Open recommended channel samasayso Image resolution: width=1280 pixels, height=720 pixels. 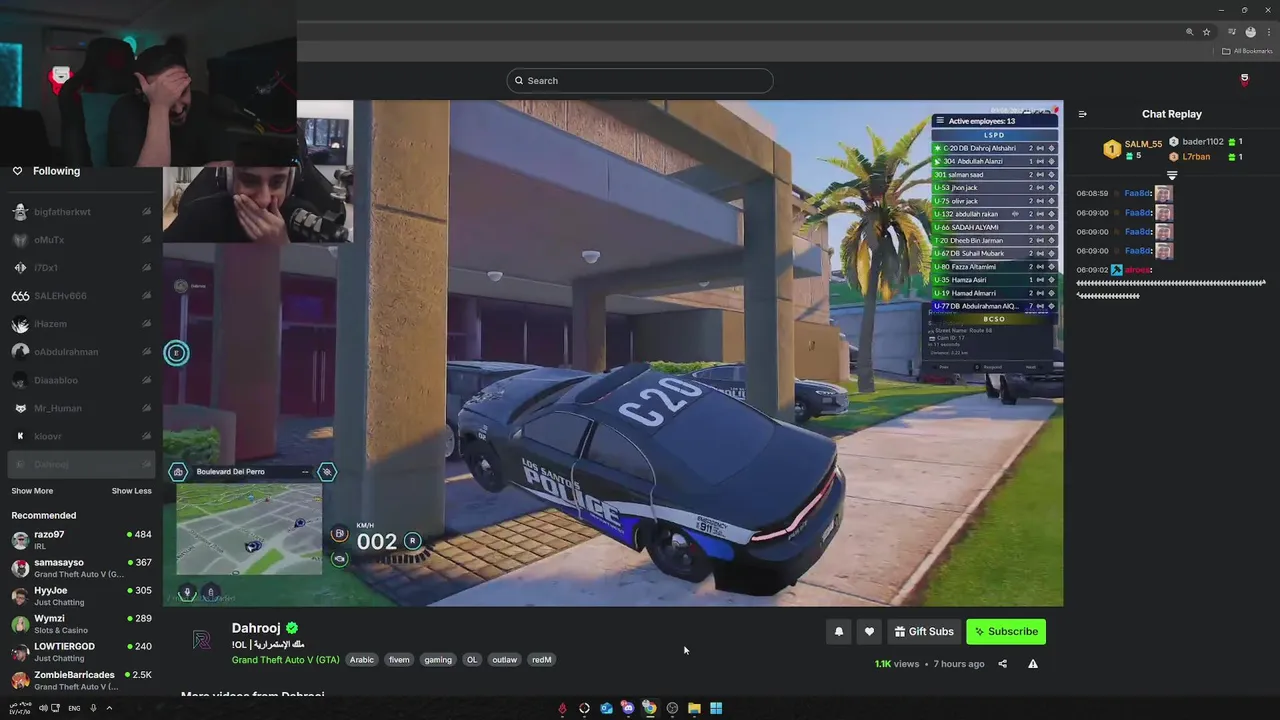tap(81, 568)
